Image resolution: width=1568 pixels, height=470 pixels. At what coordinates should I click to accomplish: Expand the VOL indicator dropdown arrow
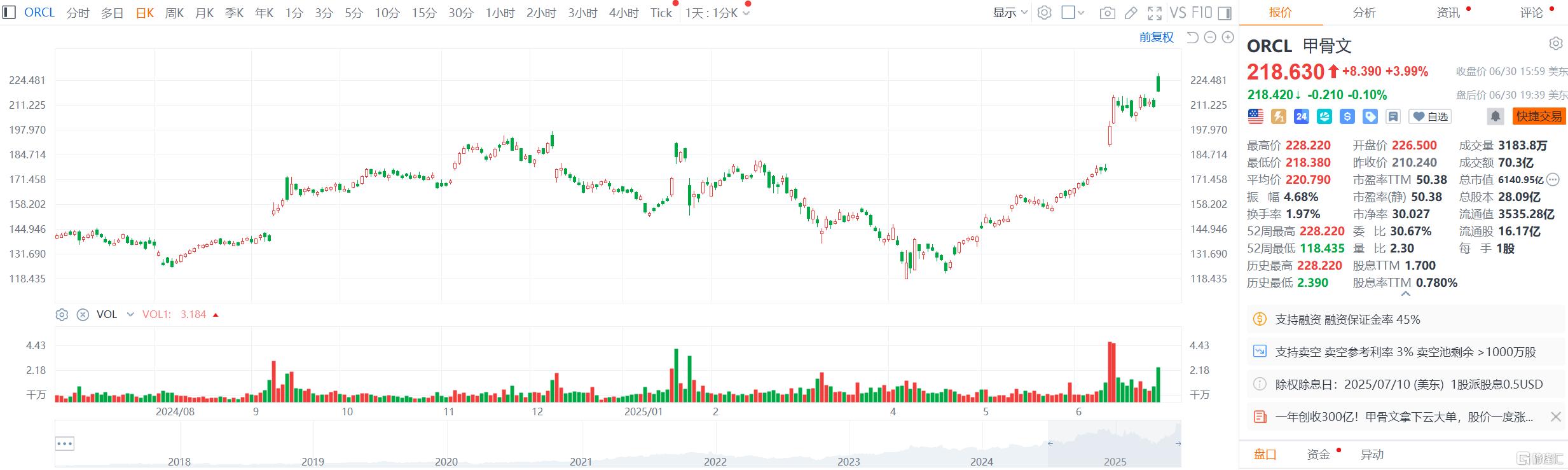[x=130, y=315]
